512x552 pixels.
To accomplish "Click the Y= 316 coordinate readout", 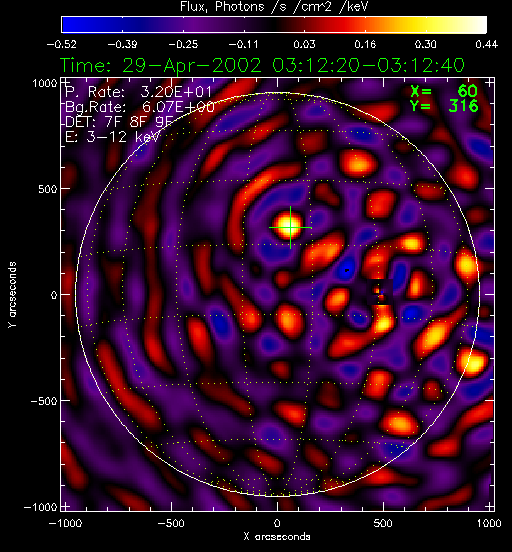I will (444, 106).
